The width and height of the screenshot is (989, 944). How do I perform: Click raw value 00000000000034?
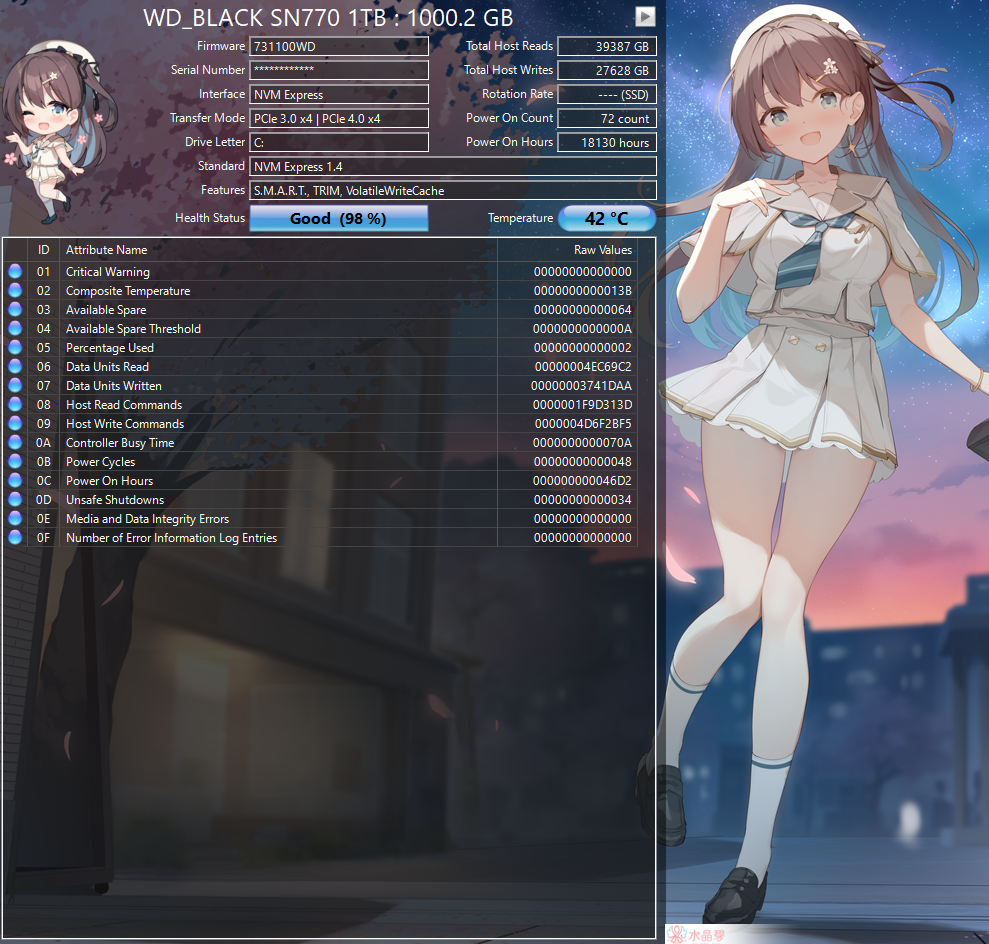[x=583, y=499]
